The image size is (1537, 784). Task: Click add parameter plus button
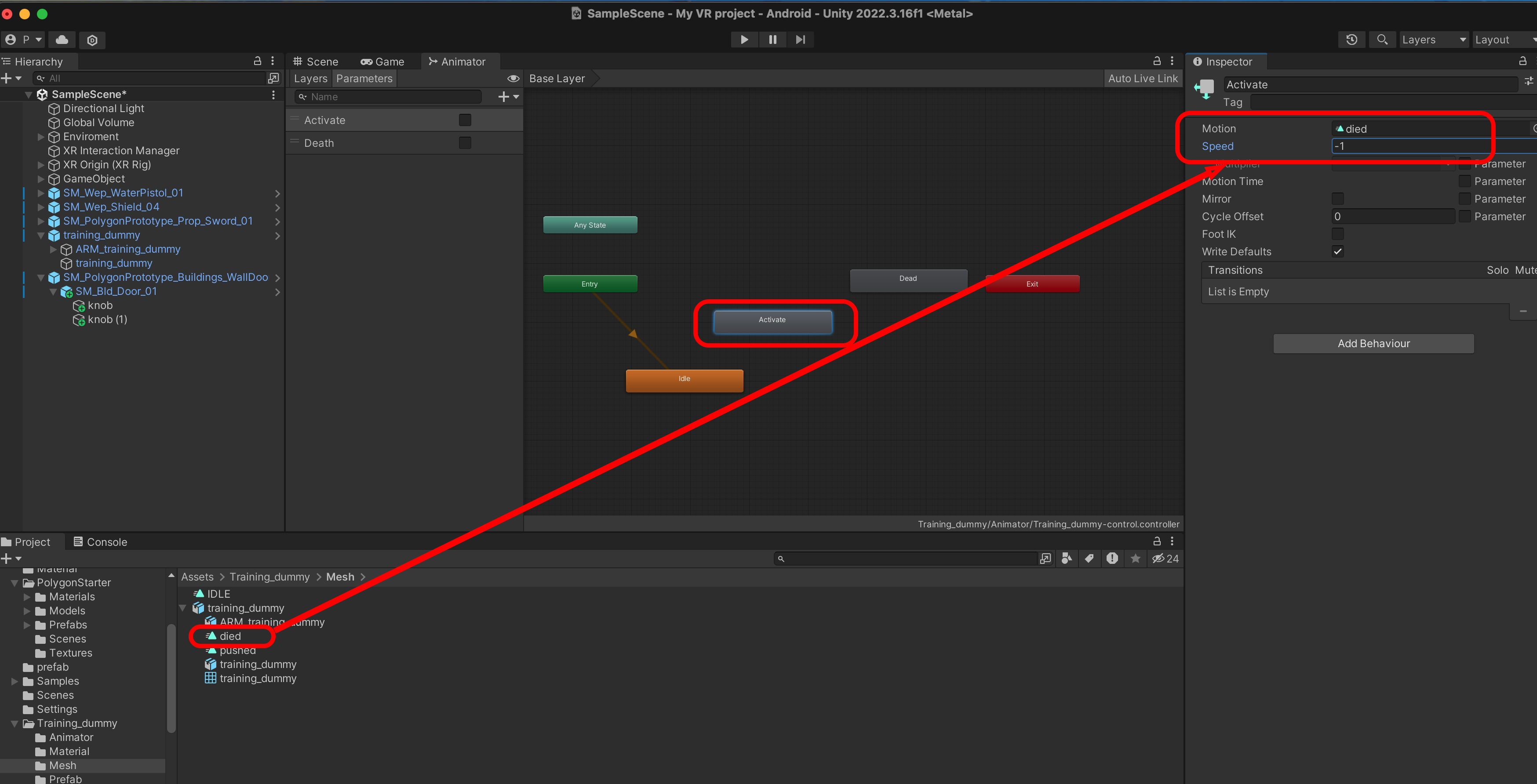(503, 97)
